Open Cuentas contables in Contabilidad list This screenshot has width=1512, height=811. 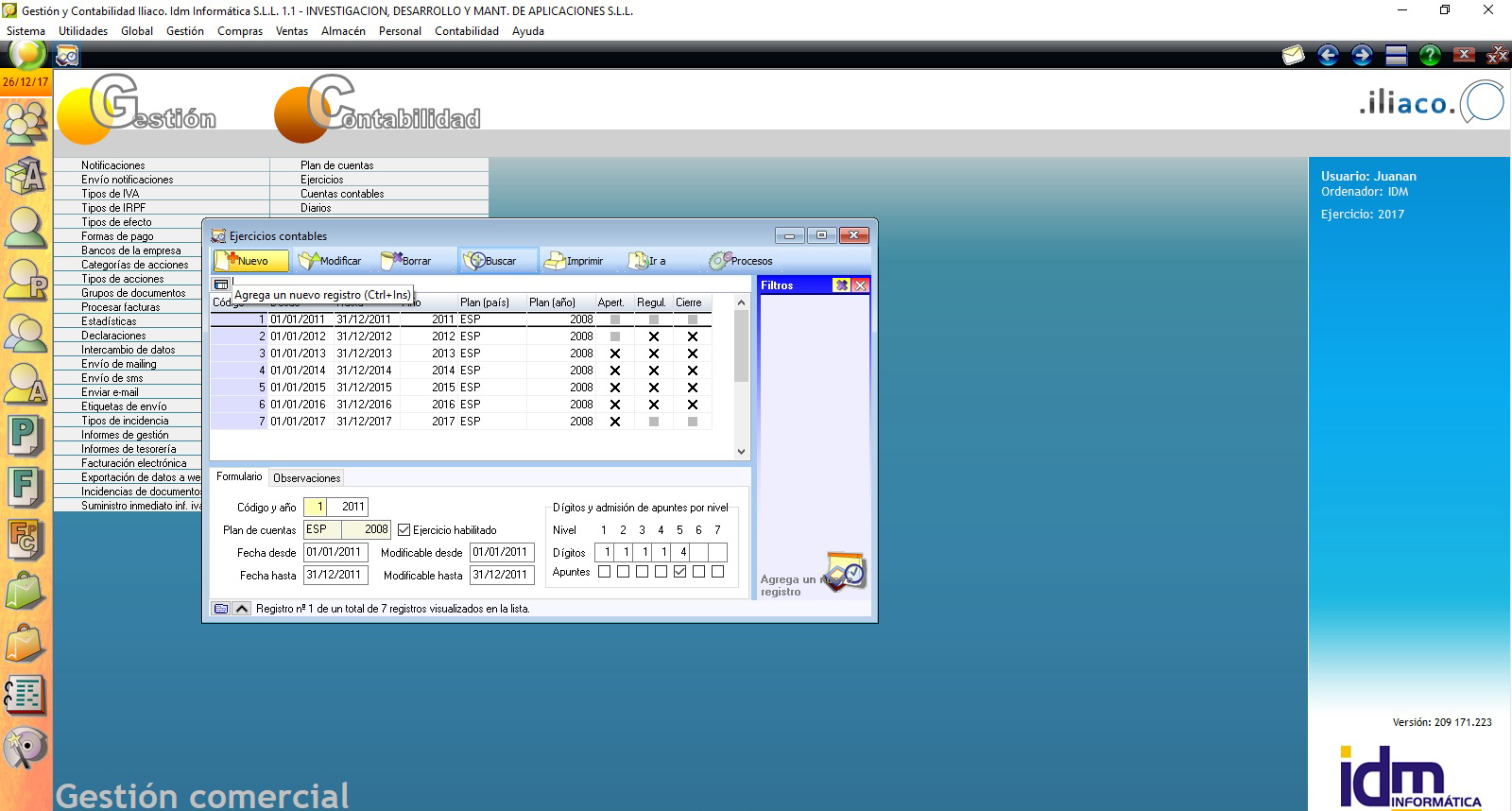click(x=342, y=194)
